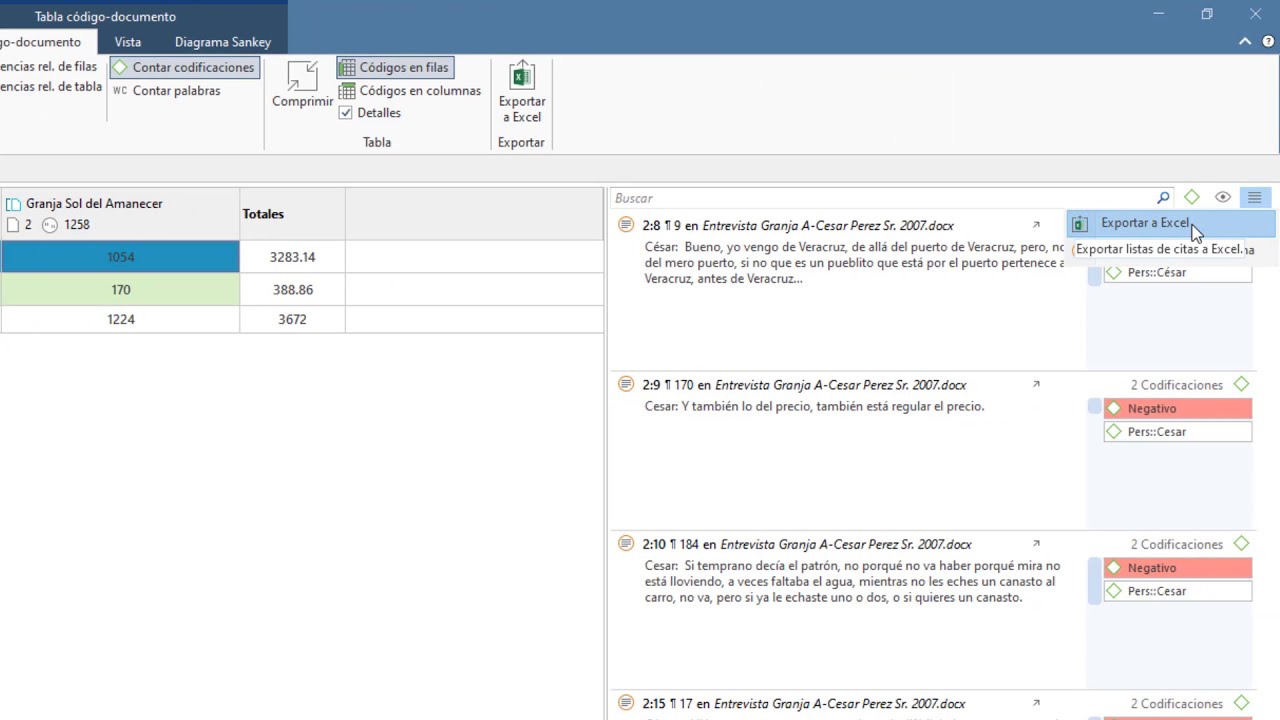Viewport: 1280px width, 720px height.
Task: Click quotation 2:15 text icon
Action: click(626, 703)
